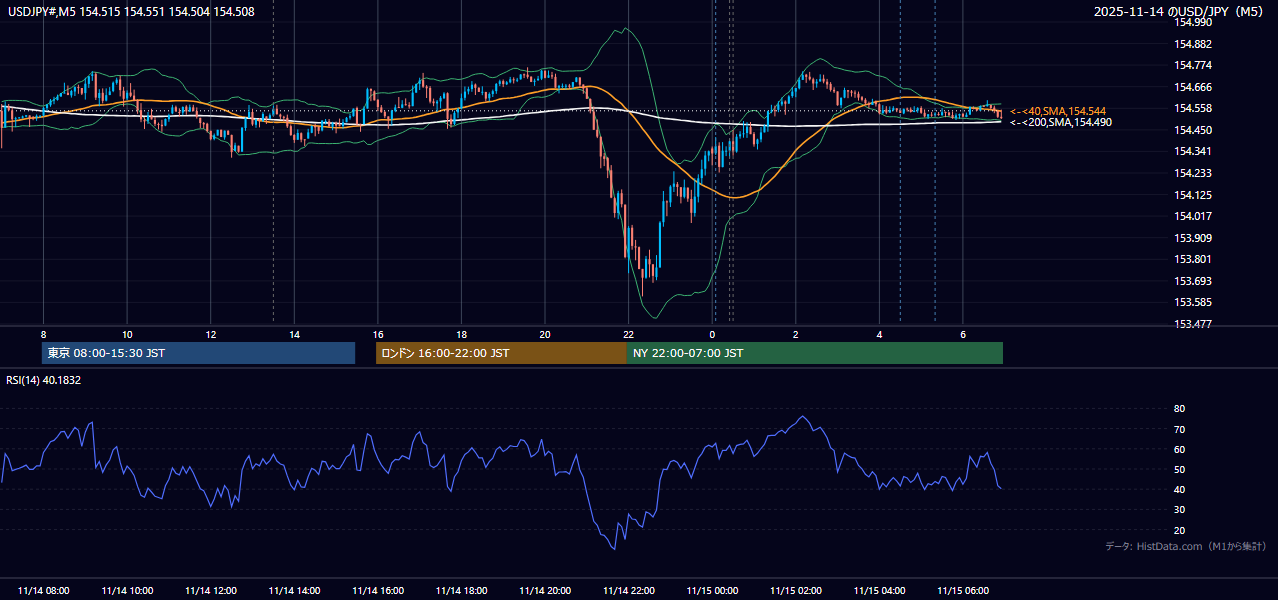Screen dimensions: 1278x600
Task: Click price axis value 154.666
Action: point(1193,87)
